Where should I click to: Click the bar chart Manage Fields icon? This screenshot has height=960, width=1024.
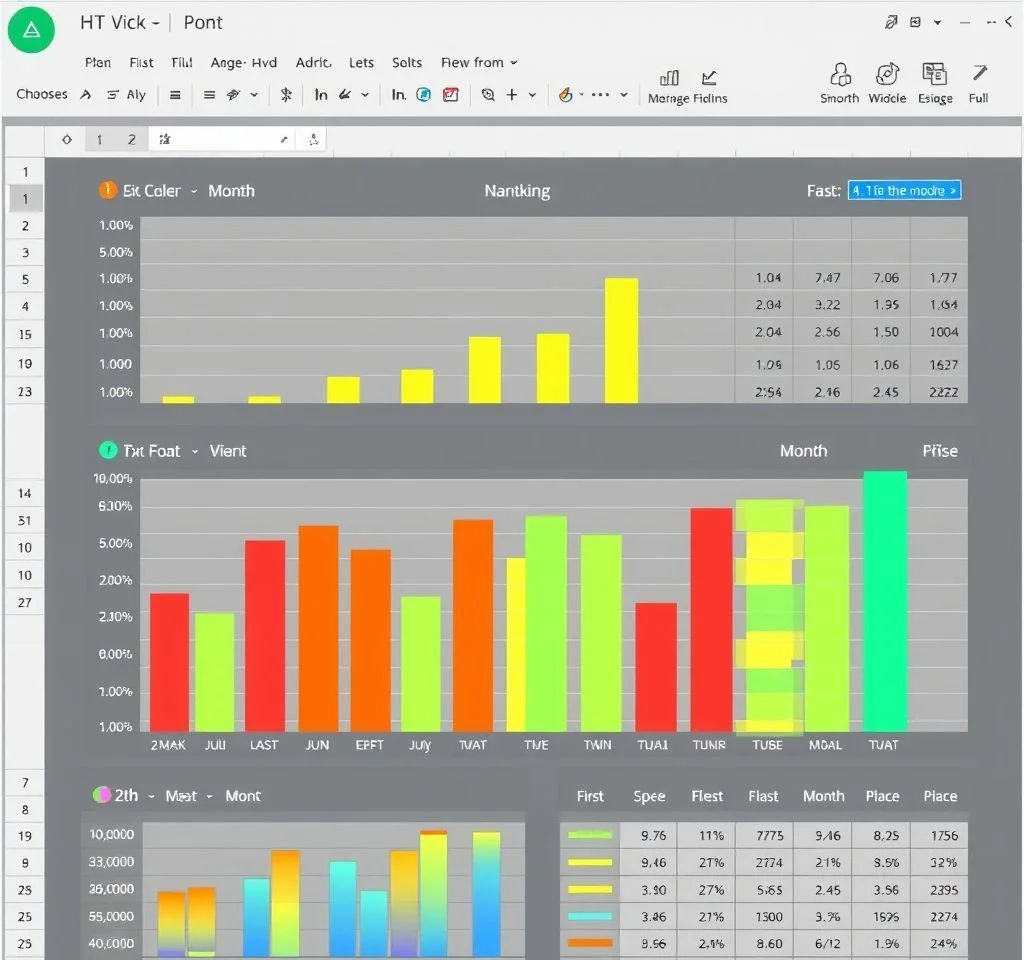[670, 78]
